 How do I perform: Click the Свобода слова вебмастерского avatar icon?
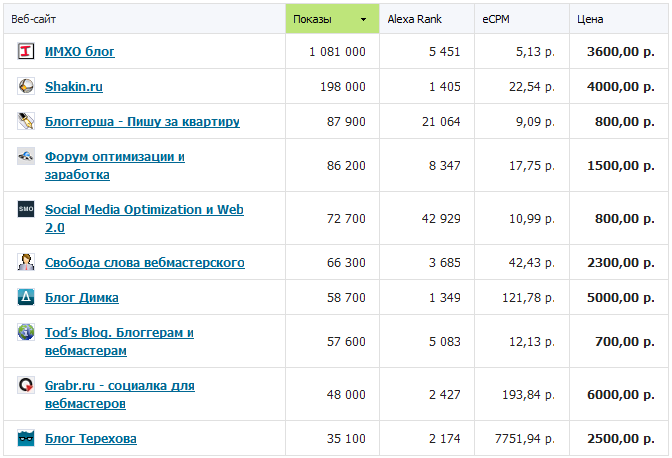tap(26, 262)
